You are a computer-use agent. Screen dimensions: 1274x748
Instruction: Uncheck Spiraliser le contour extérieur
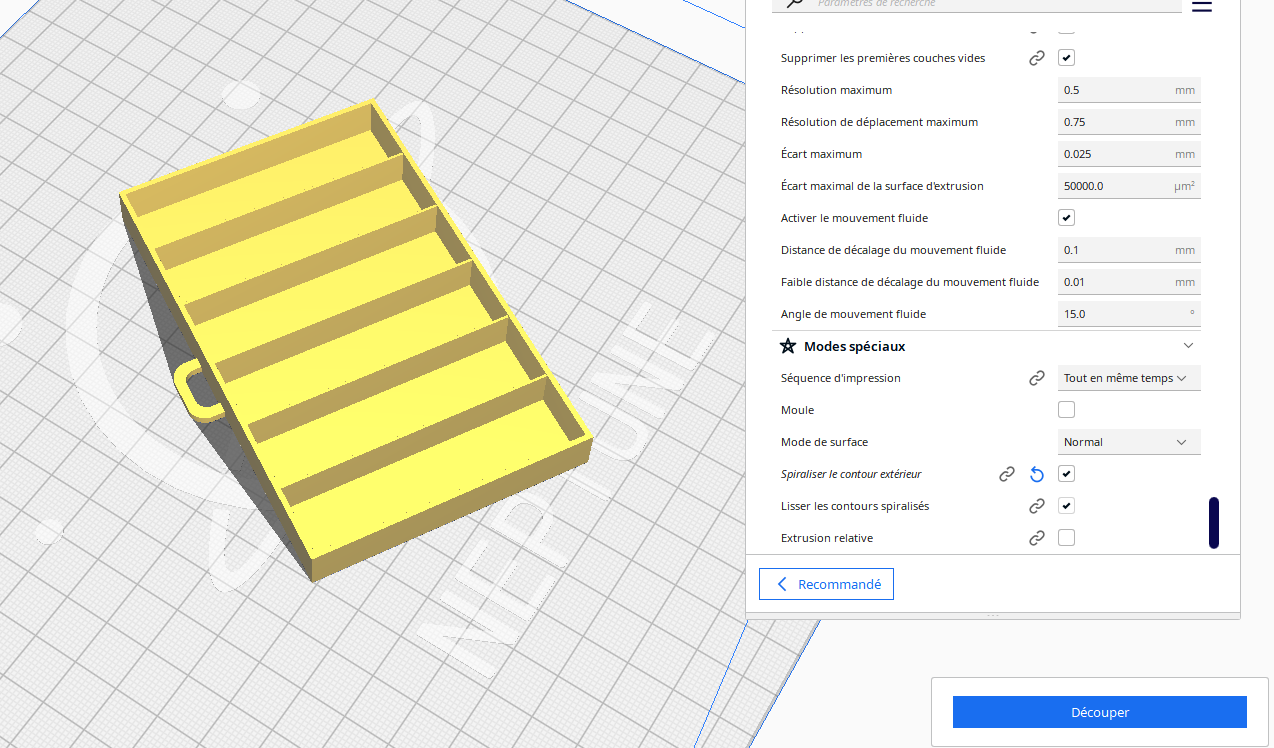1066,474
